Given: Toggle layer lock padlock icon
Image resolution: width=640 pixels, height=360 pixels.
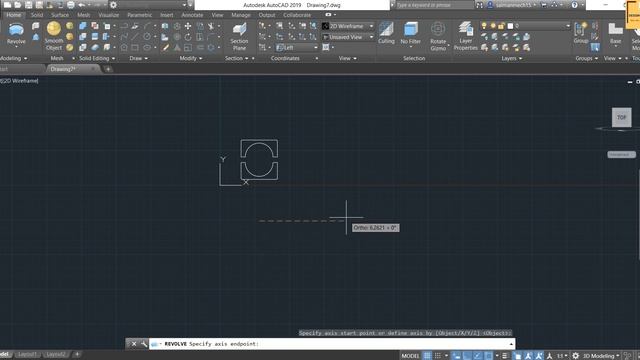Looking at the screenshot, I should click(x=501, y=26).
